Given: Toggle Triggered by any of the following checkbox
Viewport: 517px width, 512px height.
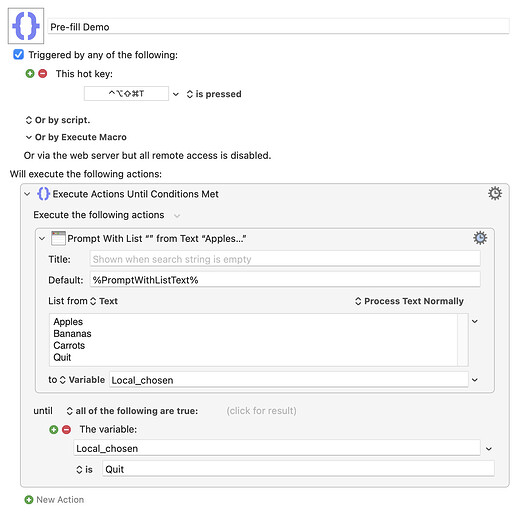Looking at the screenshot, I should 19,54.
